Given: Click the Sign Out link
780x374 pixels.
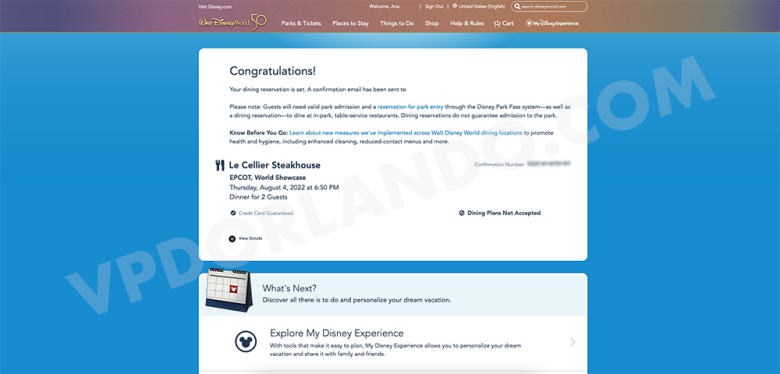Looking at the screenshot, I should click(x=434, y=6).
